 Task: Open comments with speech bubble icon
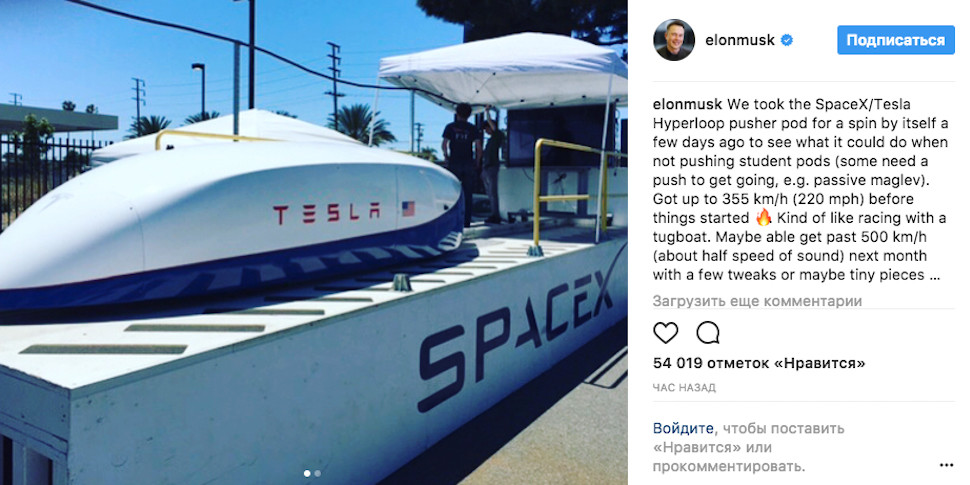pyautogui.click(x=708, y=333)
